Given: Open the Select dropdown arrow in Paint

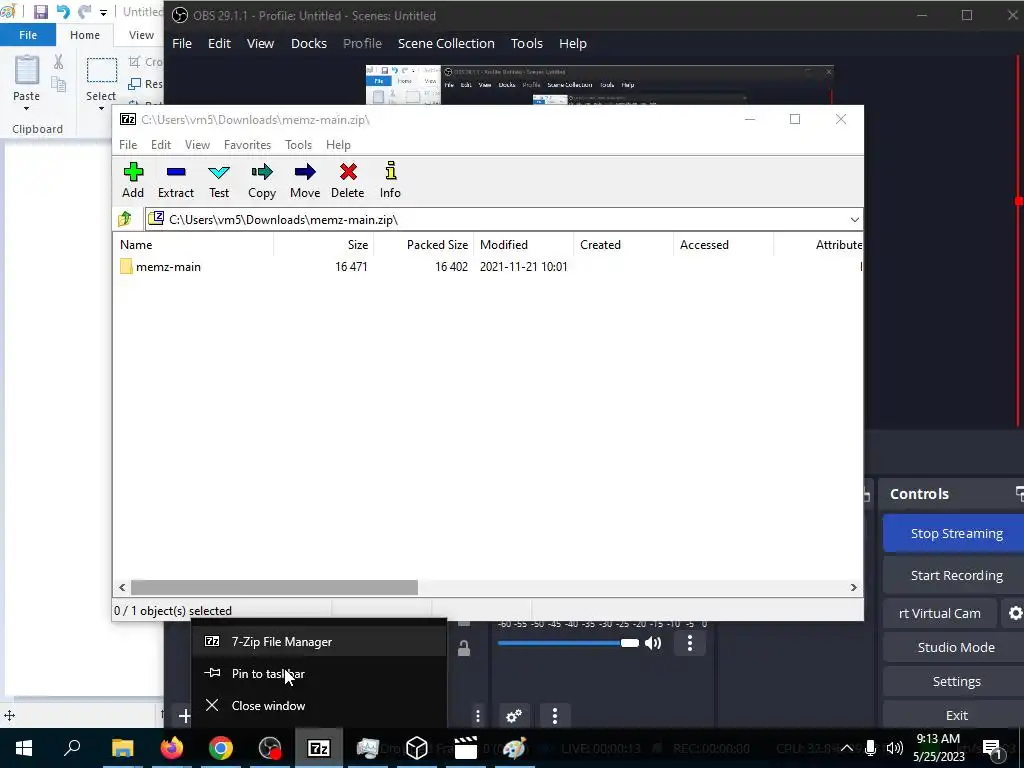Looking at the screenshot, I should tap(101, 109).
